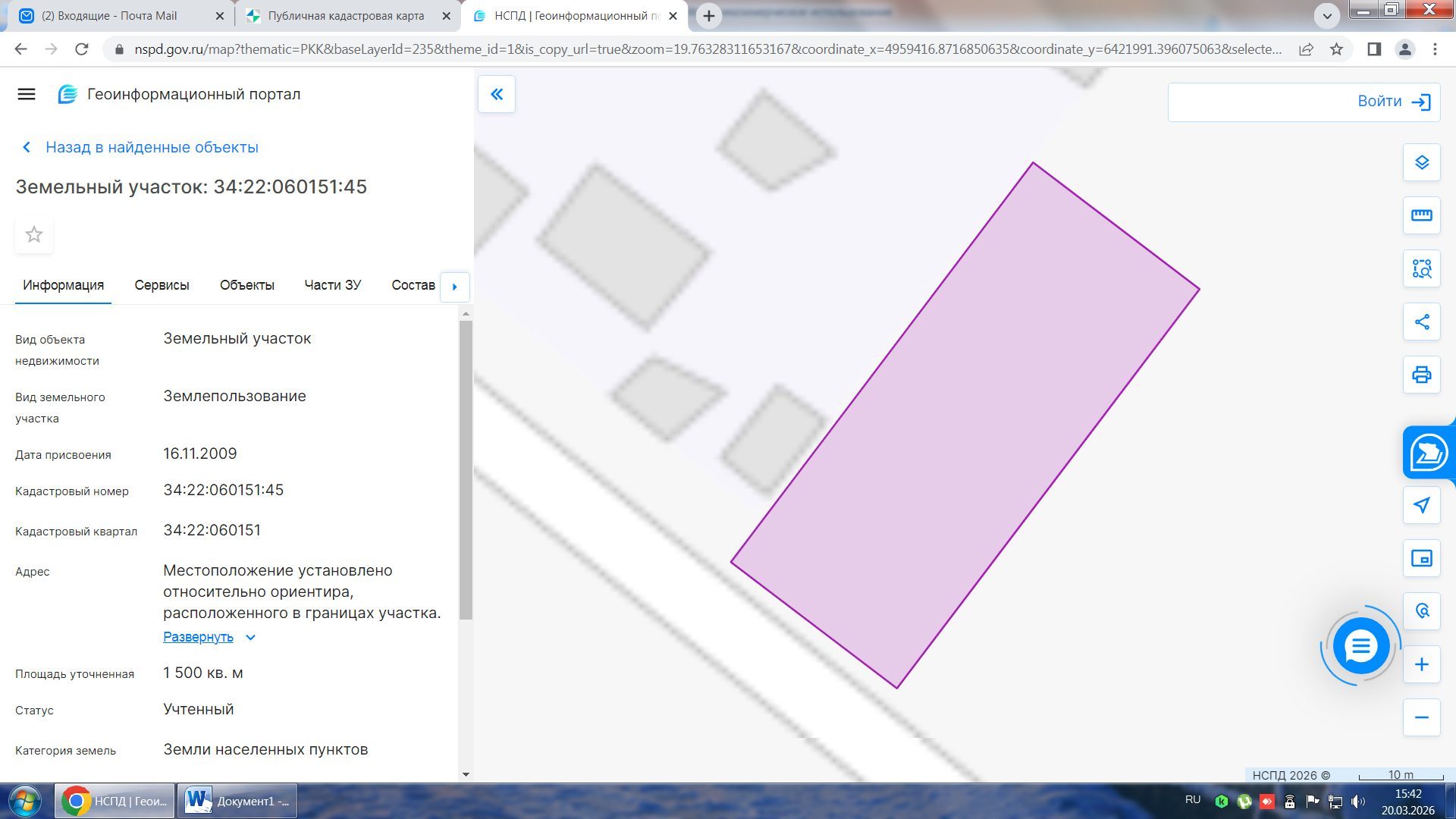This screenshot has height=819, width=1456.
Task: Locate my position with arrow icon
Action: click(1421, 505)
